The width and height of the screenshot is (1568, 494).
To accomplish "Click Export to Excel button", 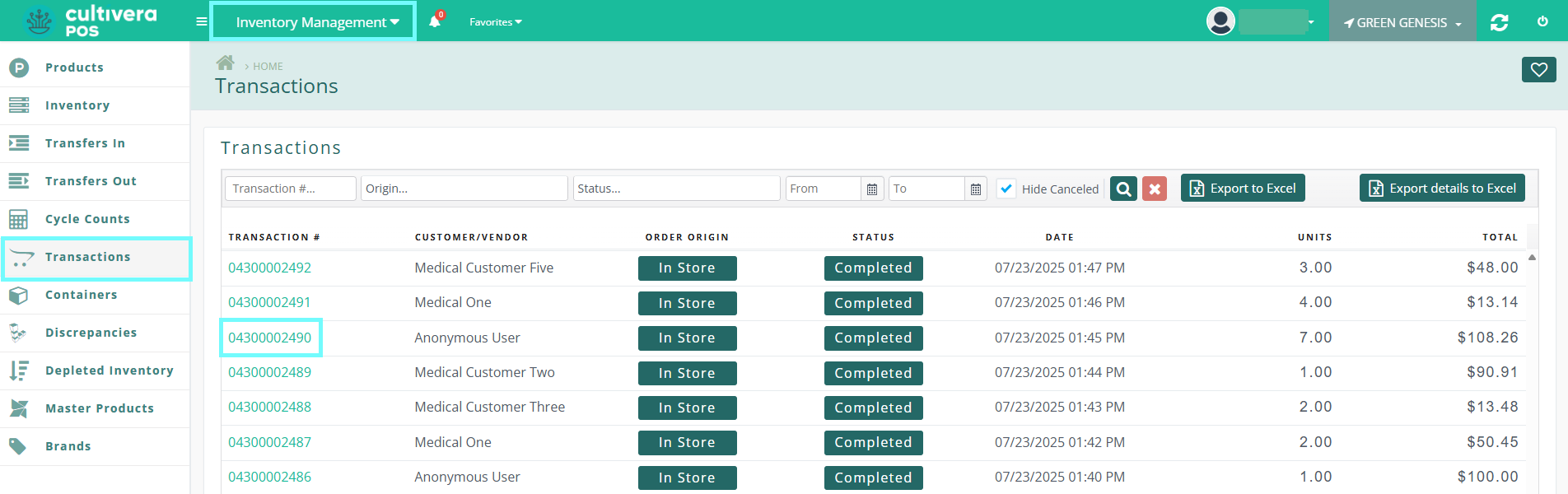I will click(1243, 189).
